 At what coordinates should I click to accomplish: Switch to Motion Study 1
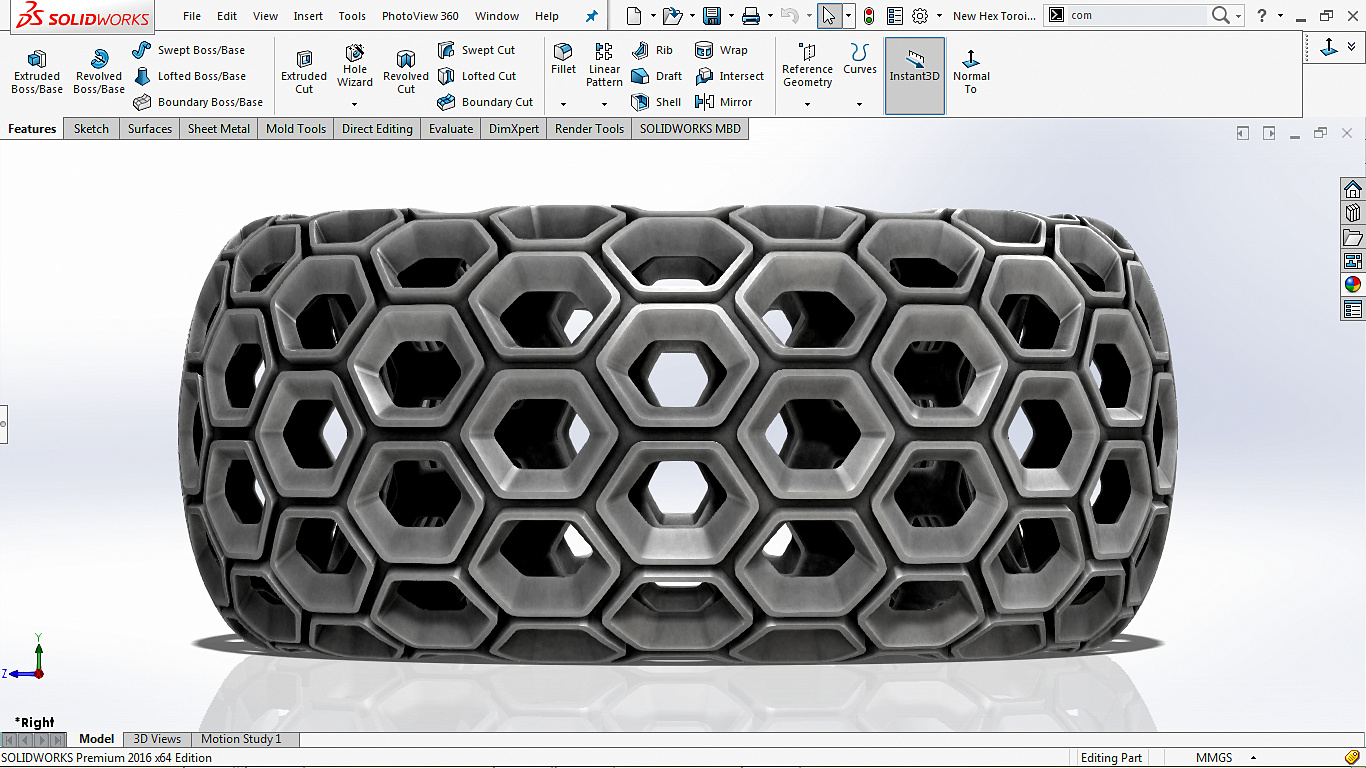click(242, 738)
